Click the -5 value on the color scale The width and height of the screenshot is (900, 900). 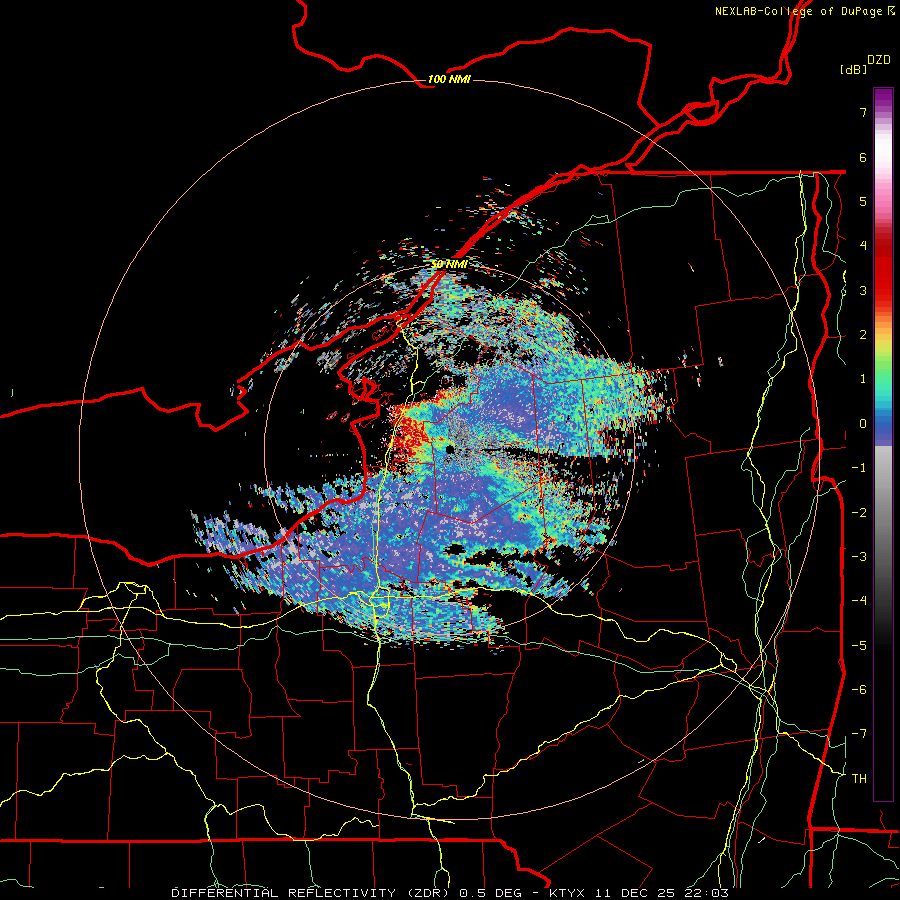click(859, 646)
